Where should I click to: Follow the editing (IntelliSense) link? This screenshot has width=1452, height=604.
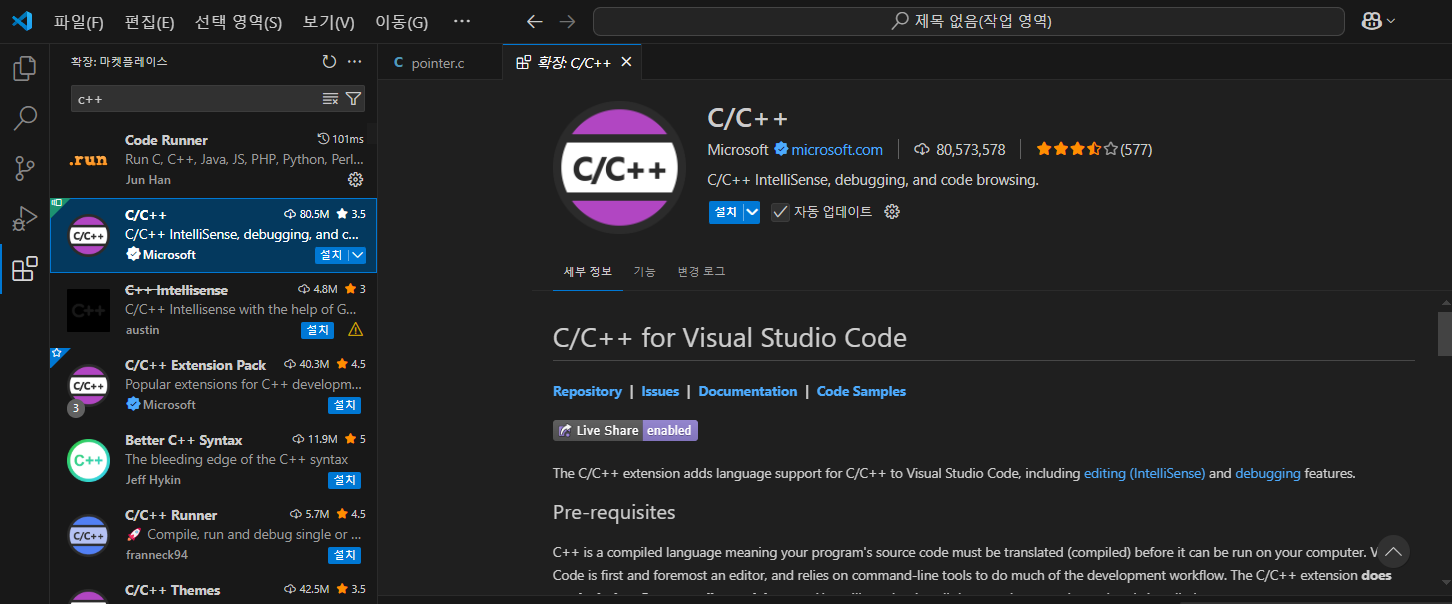coord(1144,473)
